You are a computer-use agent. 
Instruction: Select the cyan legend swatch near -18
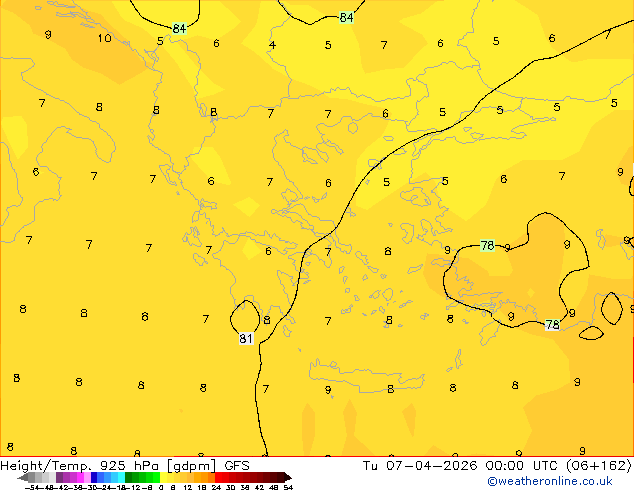[121, 477]
